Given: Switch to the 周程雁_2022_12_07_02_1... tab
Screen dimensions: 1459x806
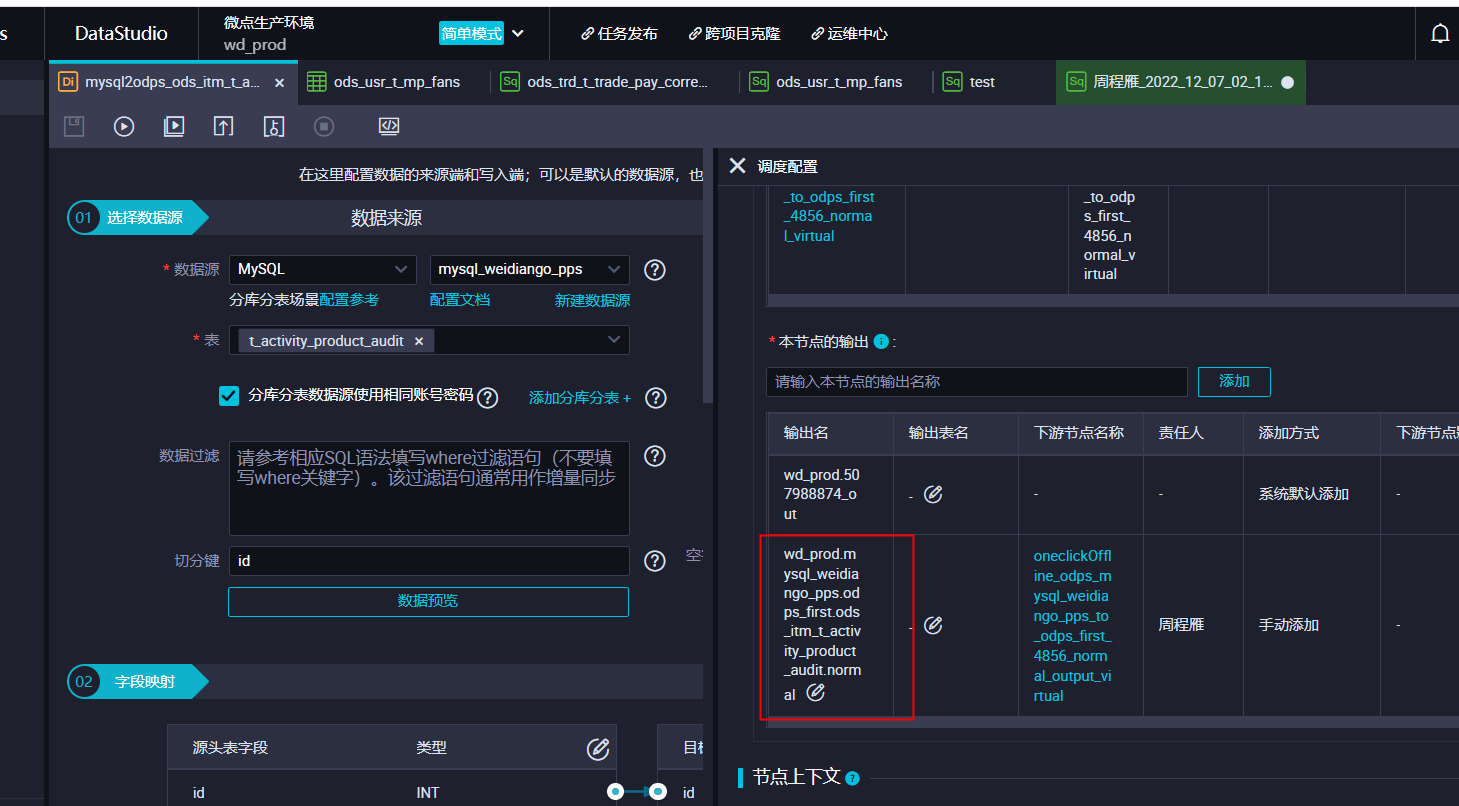Looking at the screenshot, I should click(x=1180, y=82).
